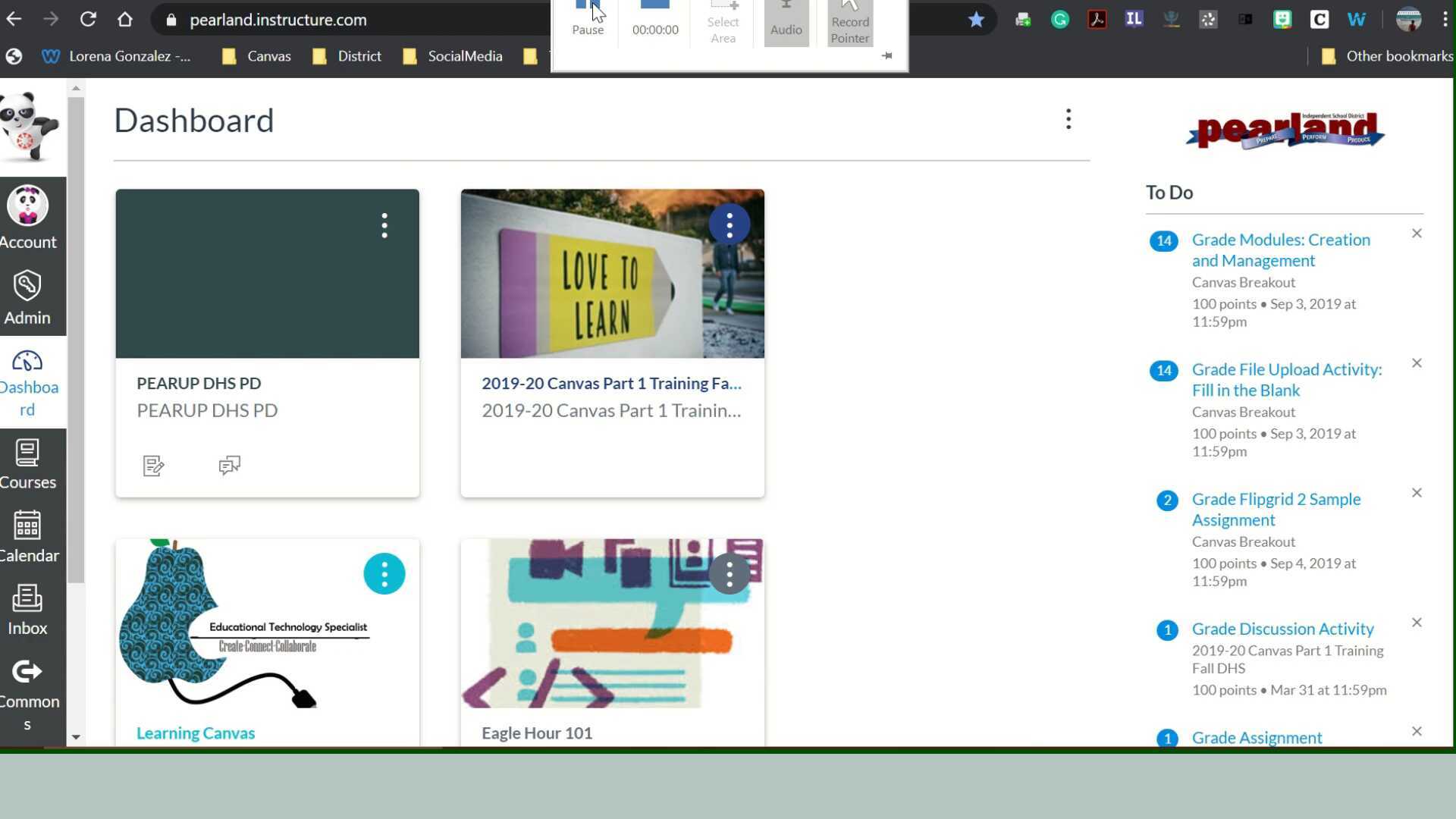The width and height of the screenshot is (1456, 819).
Task: Dismiss Grade Discussion Activity to-do
Action: 1417,623
